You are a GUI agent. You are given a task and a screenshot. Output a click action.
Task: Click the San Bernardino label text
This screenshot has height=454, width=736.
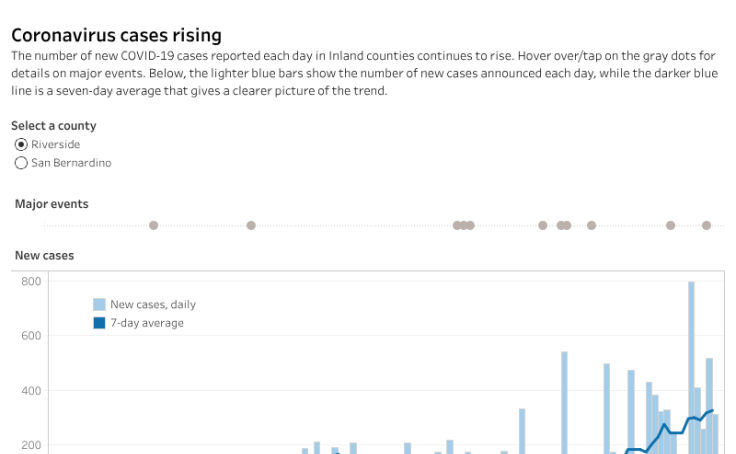click(71, 163)
